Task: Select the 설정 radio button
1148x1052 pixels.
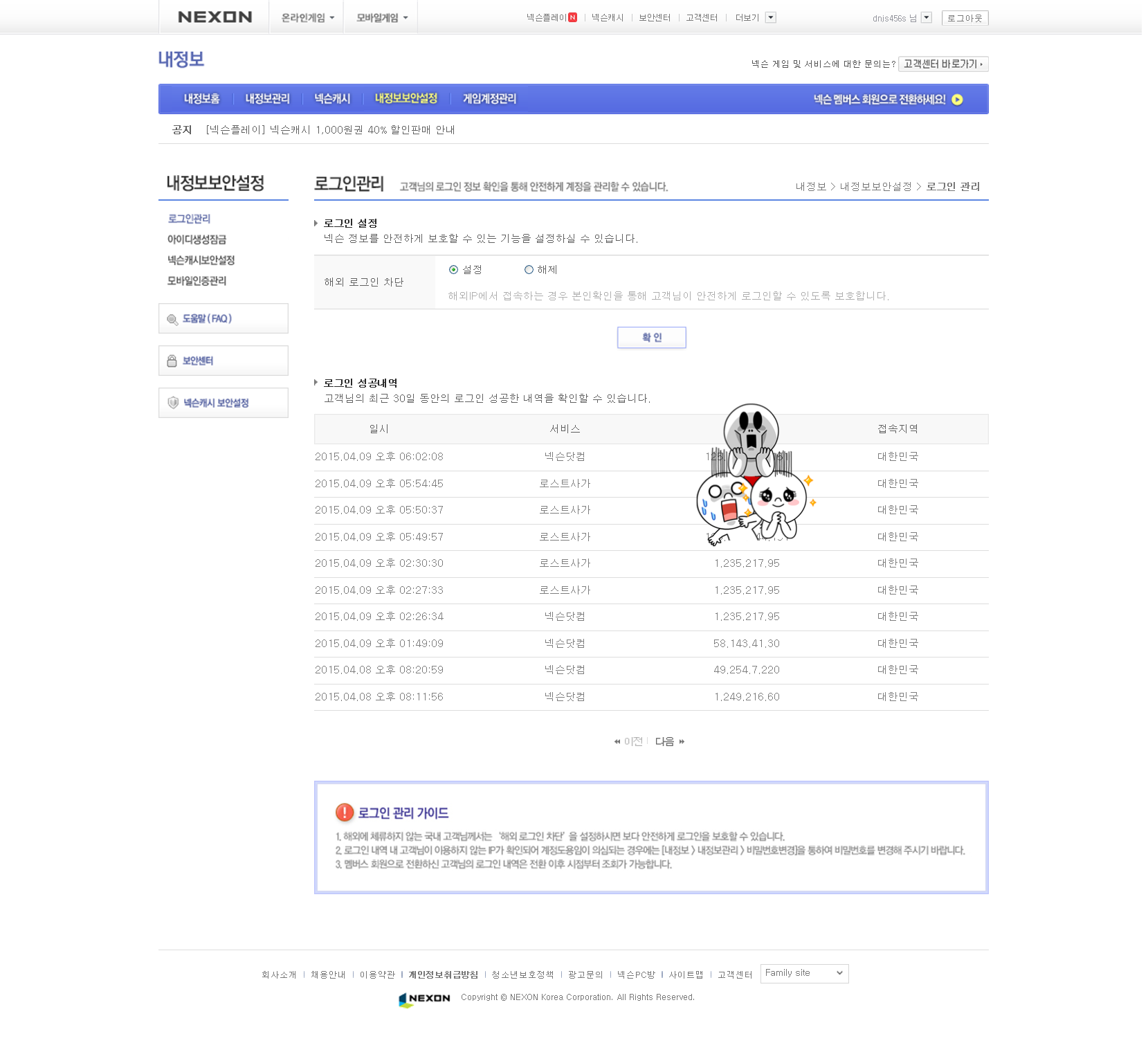Action: [x=453, y=270]
